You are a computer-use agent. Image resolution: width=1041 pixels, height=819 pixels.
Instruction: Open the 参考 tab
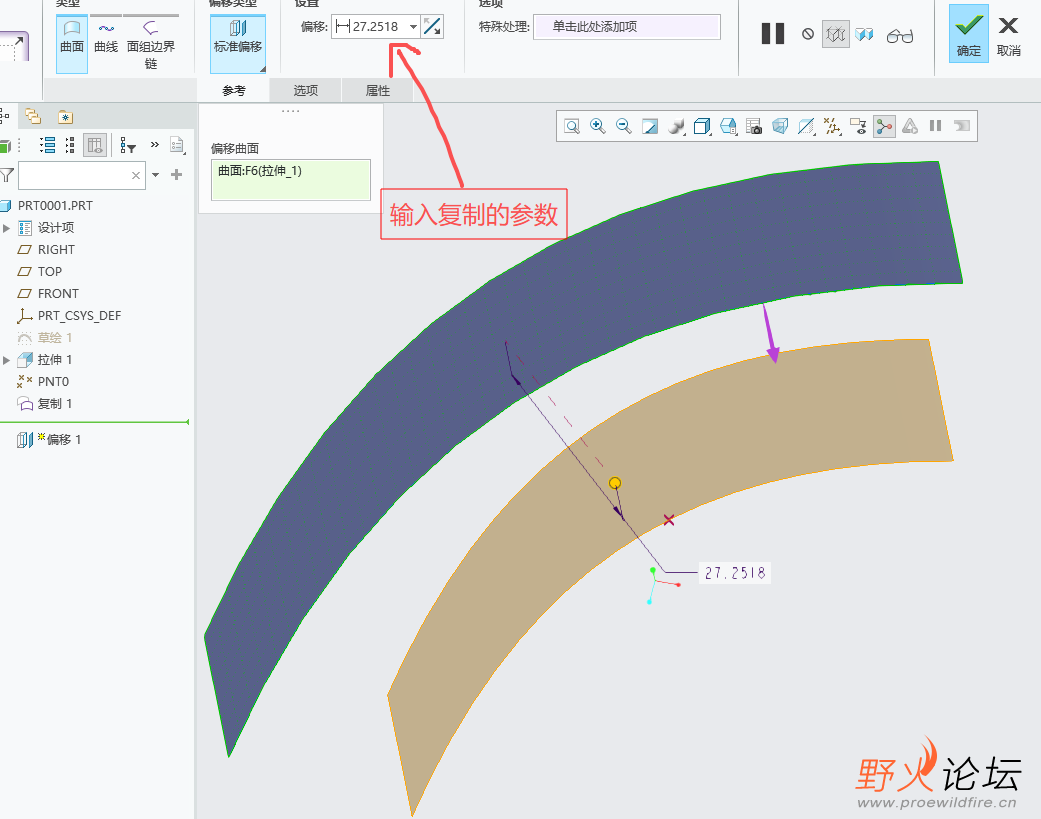point(234,90)
